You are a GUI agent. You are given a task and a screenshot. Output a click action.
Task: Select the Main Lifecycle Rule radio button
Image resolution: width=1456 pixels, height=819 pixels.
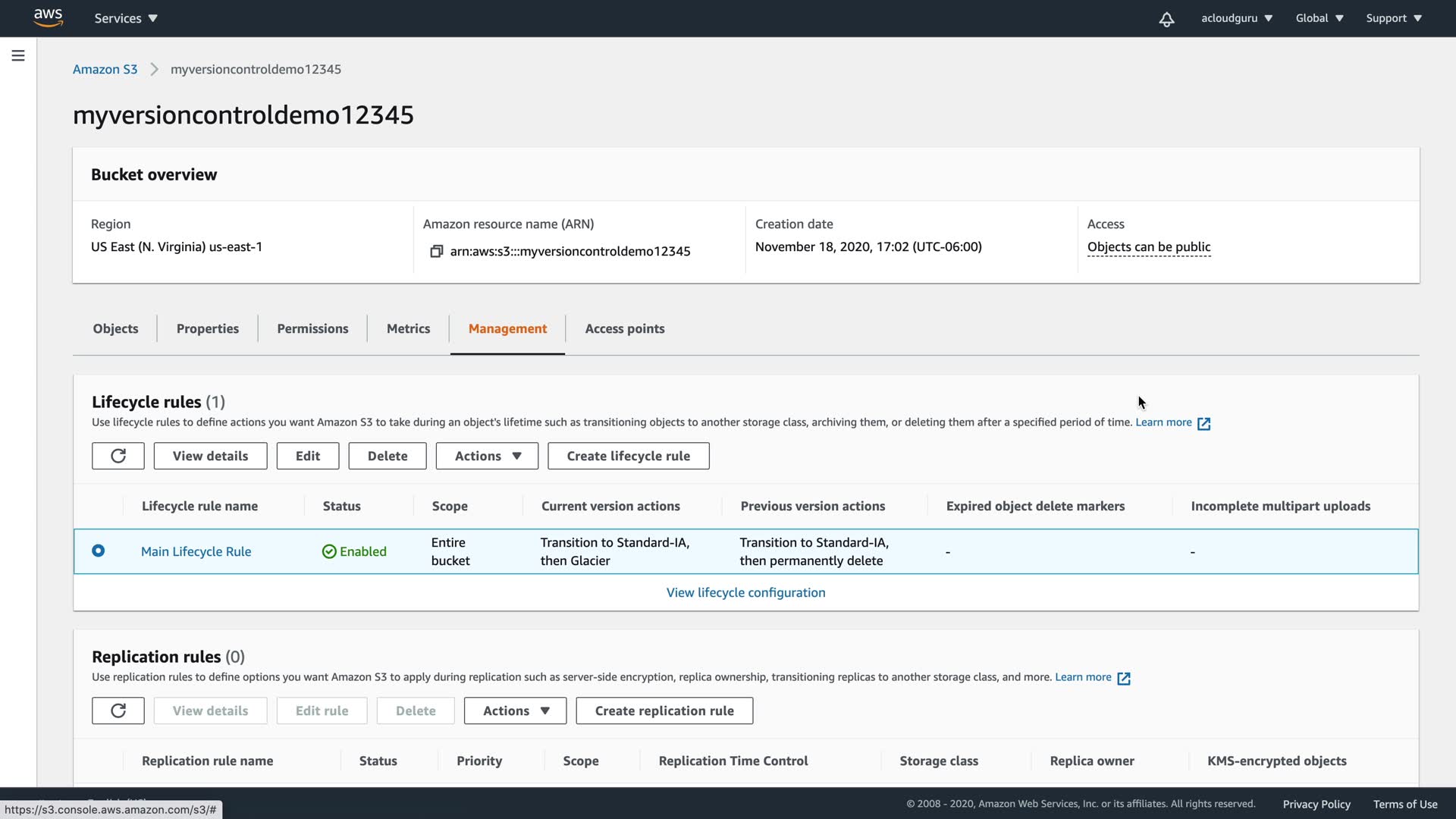99,551
